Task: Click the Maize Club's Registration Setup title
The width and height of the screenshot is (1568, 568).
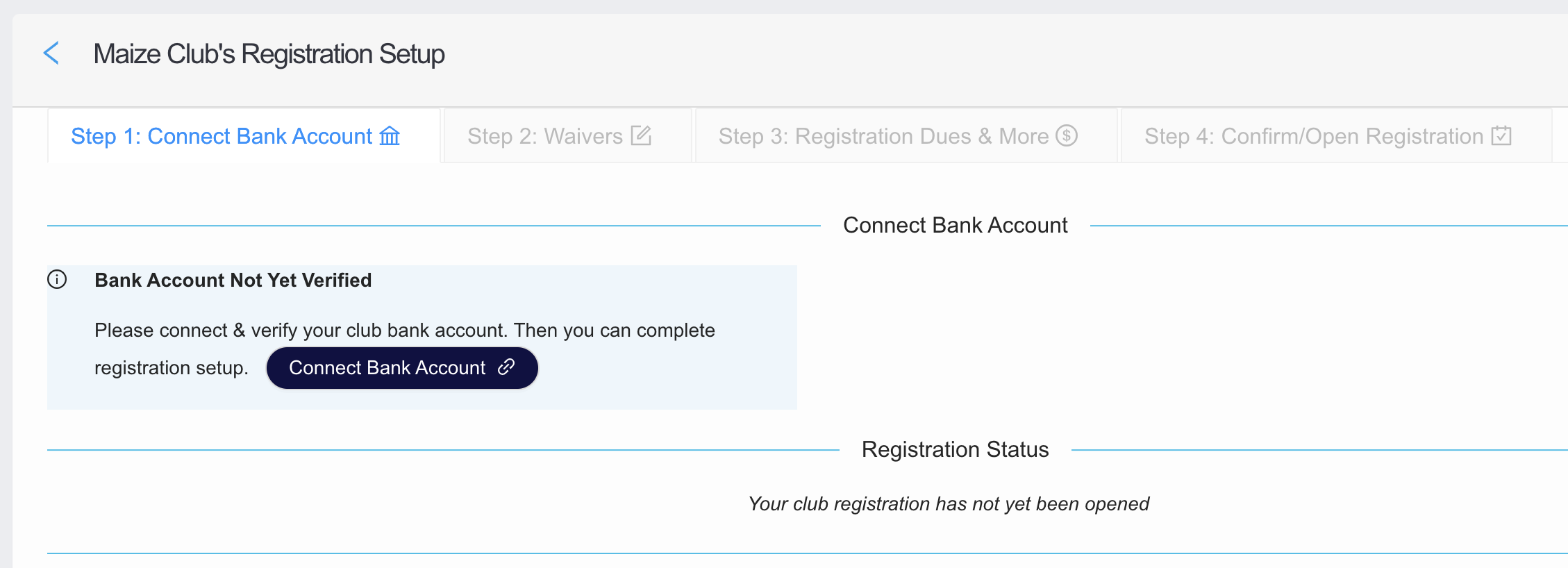Action: 269,54
